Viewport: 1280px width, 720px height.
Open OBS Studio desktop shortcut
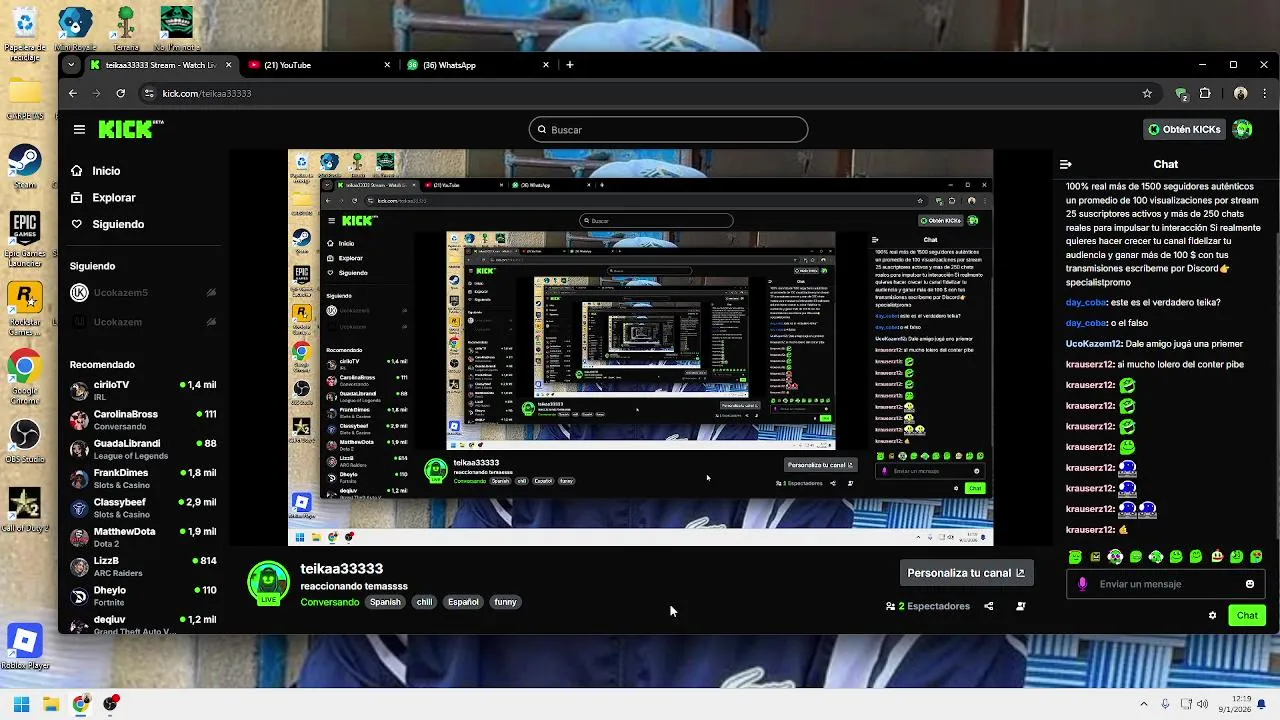25,441
